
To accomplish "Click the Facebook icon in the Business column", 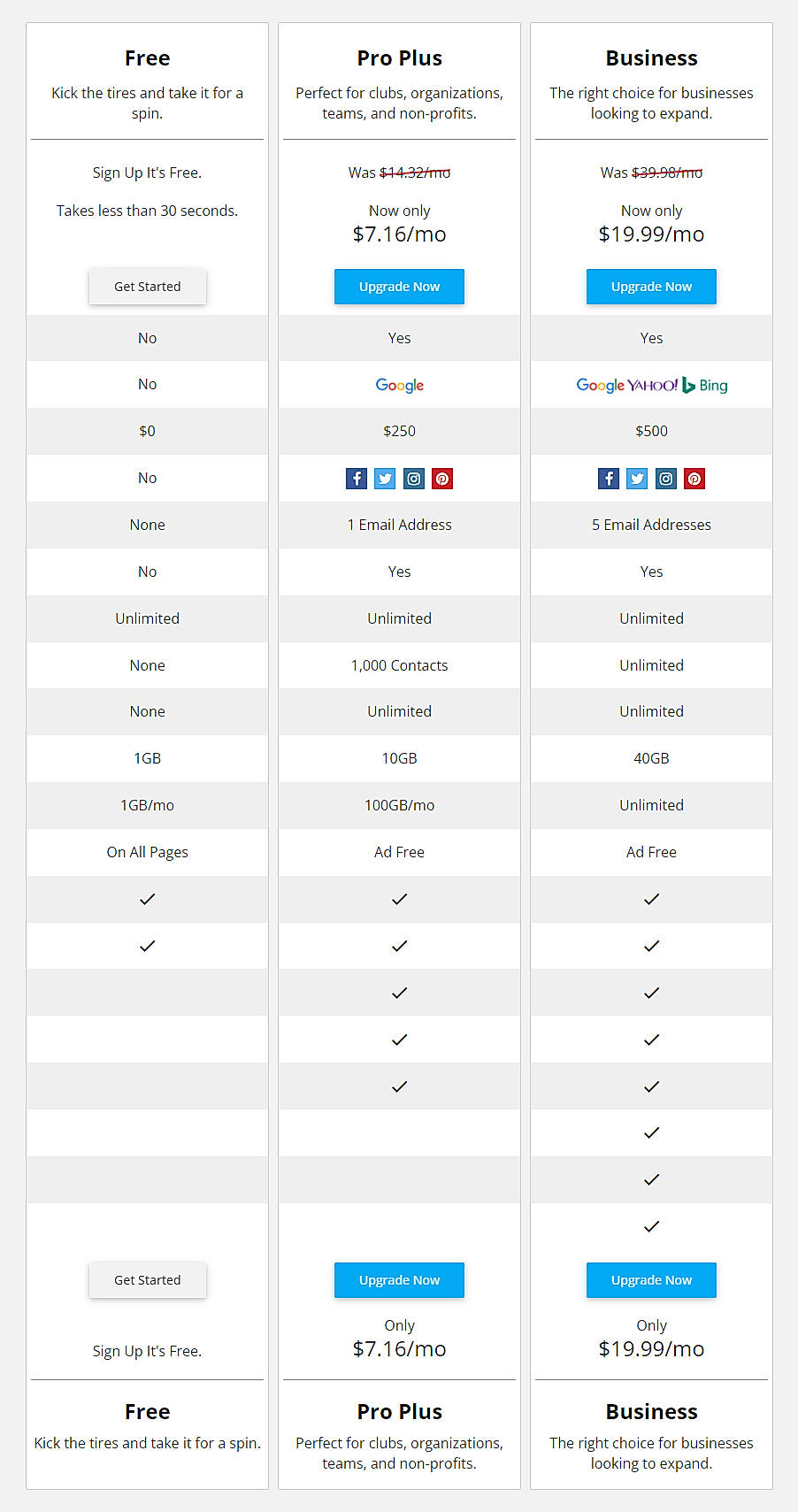I will 609,478.
